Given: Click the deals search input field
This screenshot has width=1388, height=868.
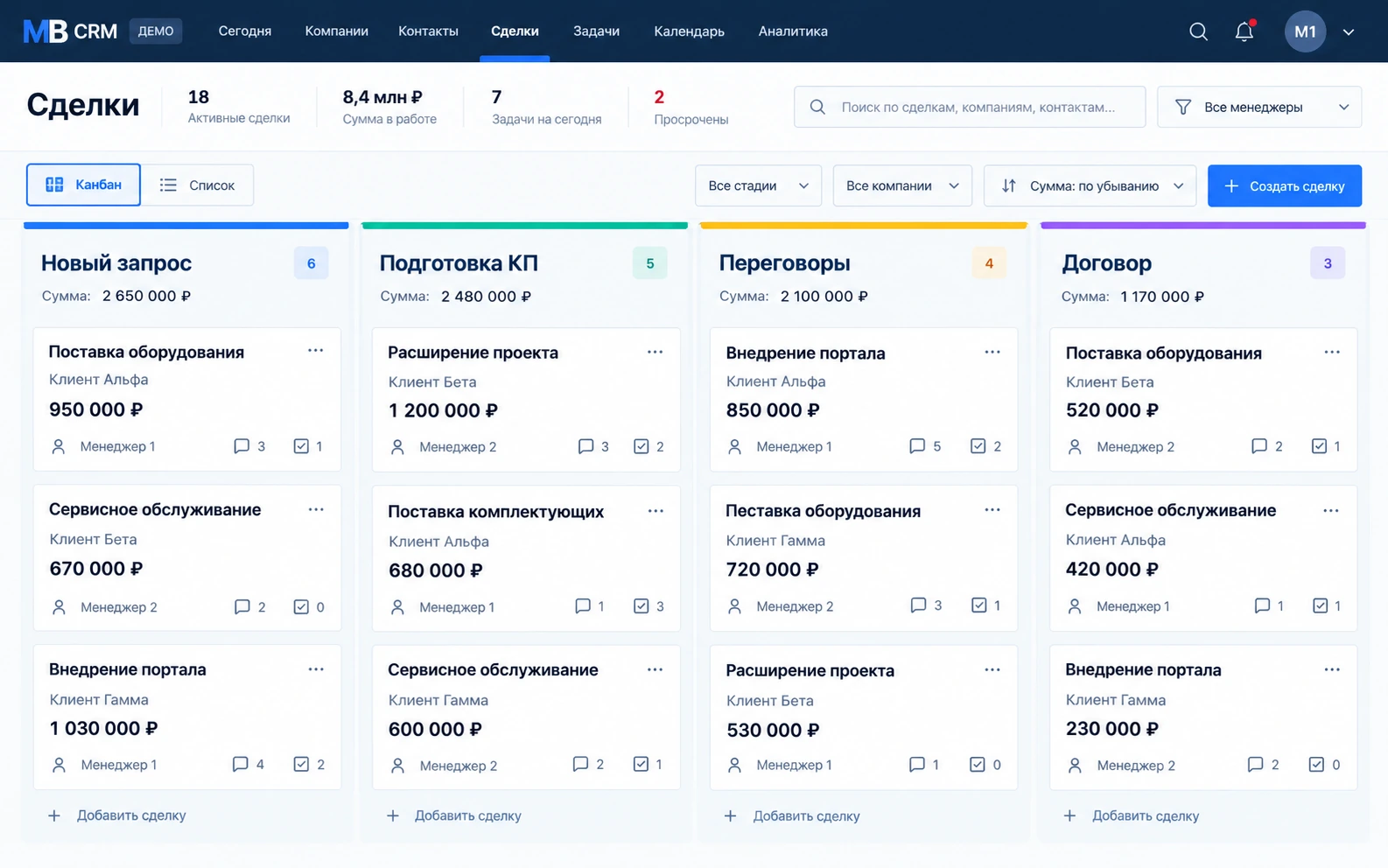Looking at the screenshot, I should (x=970, y=107).
